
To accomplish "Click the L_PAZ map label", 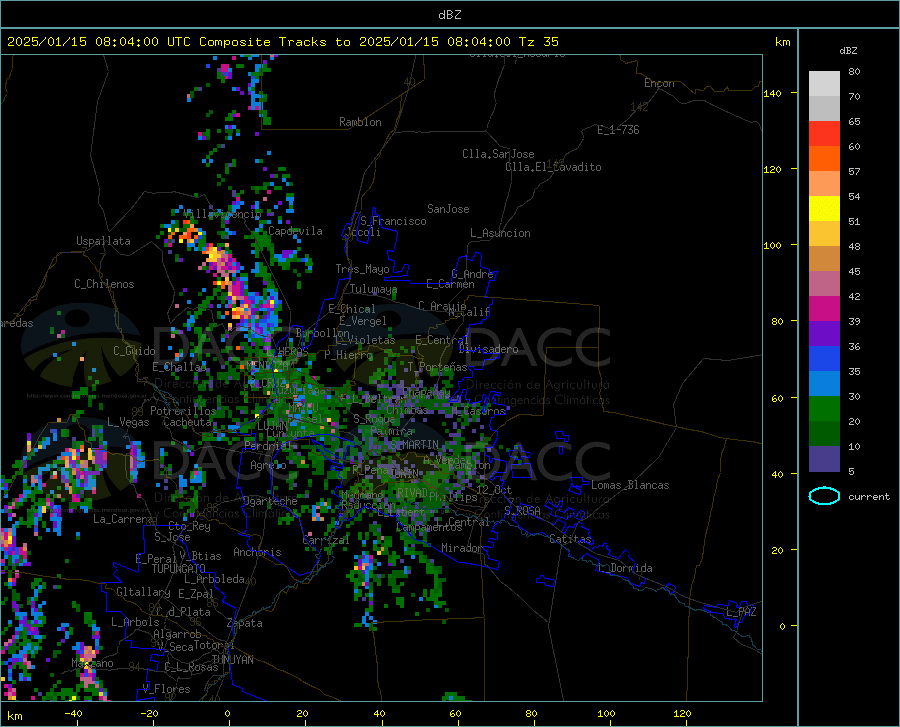I will (x=742, y=612).
